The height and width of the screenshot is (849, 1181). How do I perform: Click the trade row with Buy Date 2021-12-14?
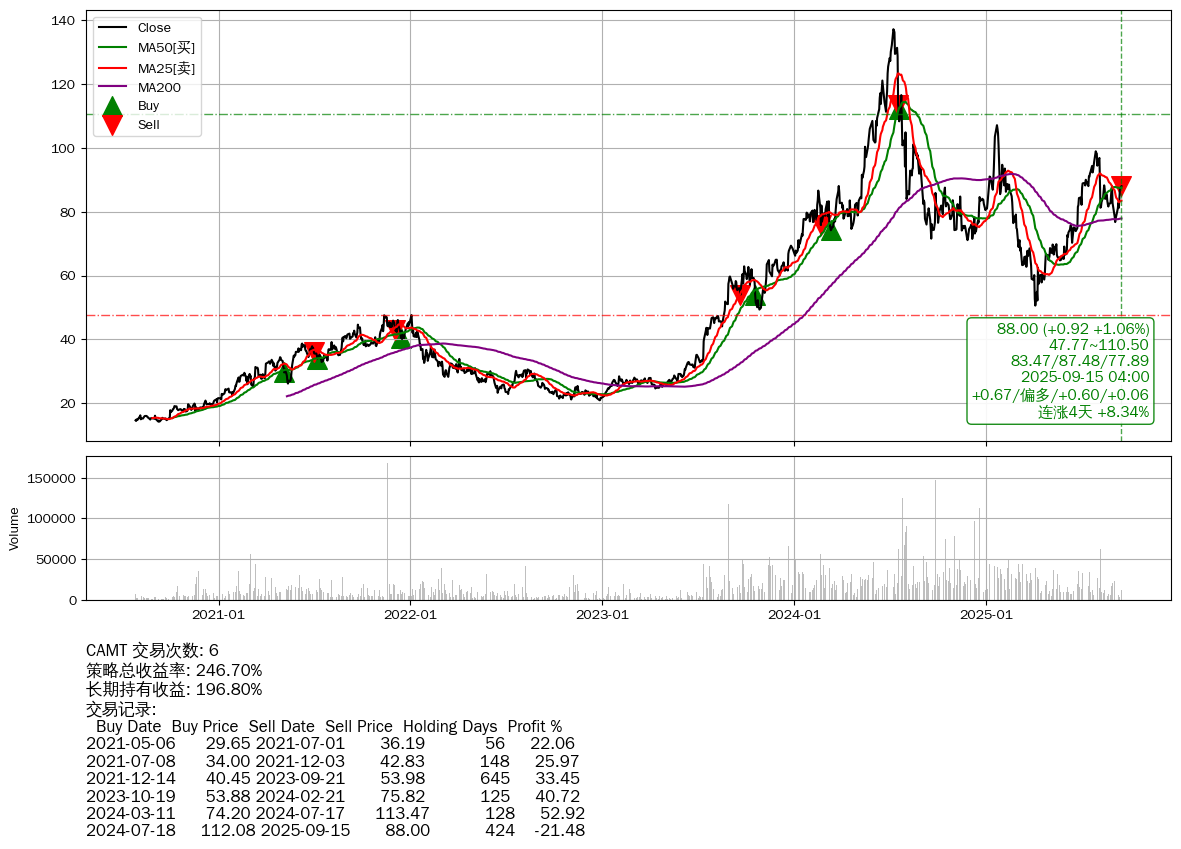tap(333, 778)
